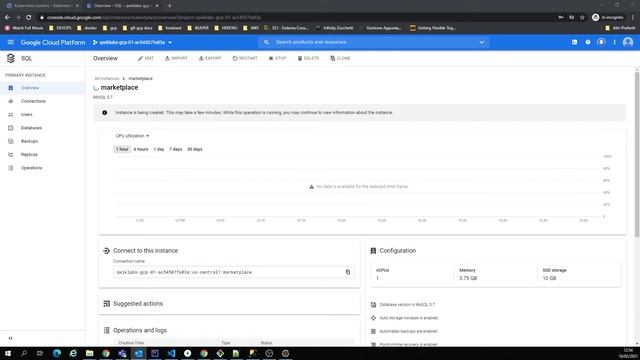Screen dimensions: 640x360
Task: Click the SQL product stack icon
Action: click(x=11, y=58)
